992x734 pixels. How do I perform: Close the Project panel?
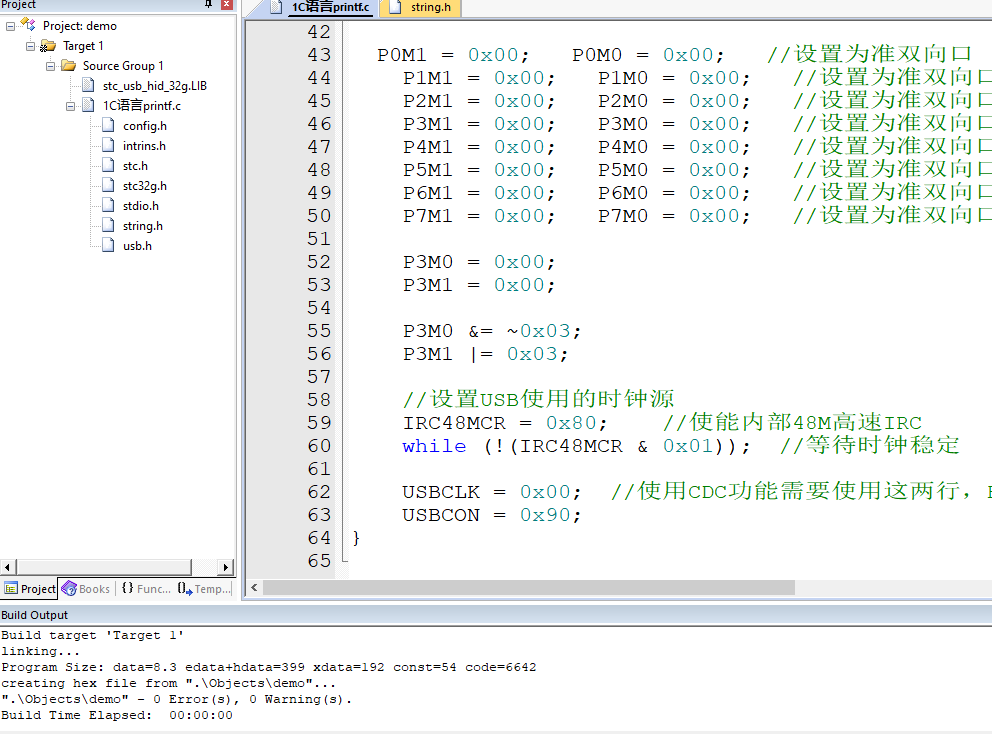click(226, 4)
